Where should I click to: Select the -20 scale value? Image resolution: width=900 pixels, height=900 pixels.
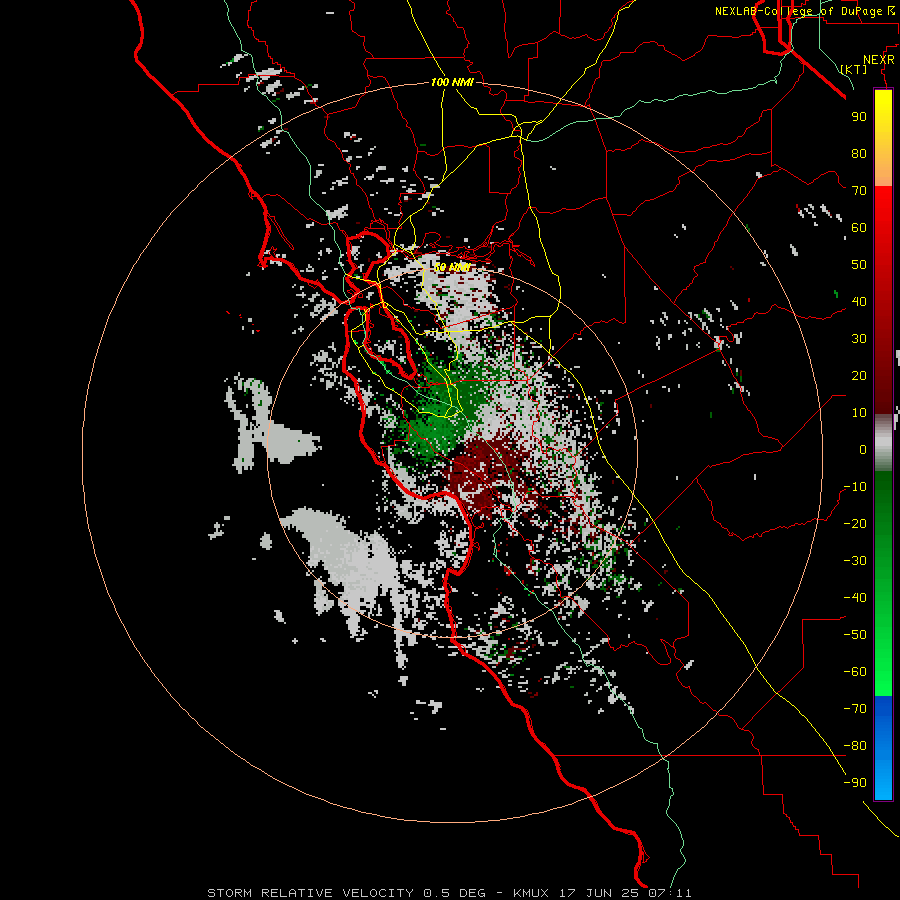855,524
